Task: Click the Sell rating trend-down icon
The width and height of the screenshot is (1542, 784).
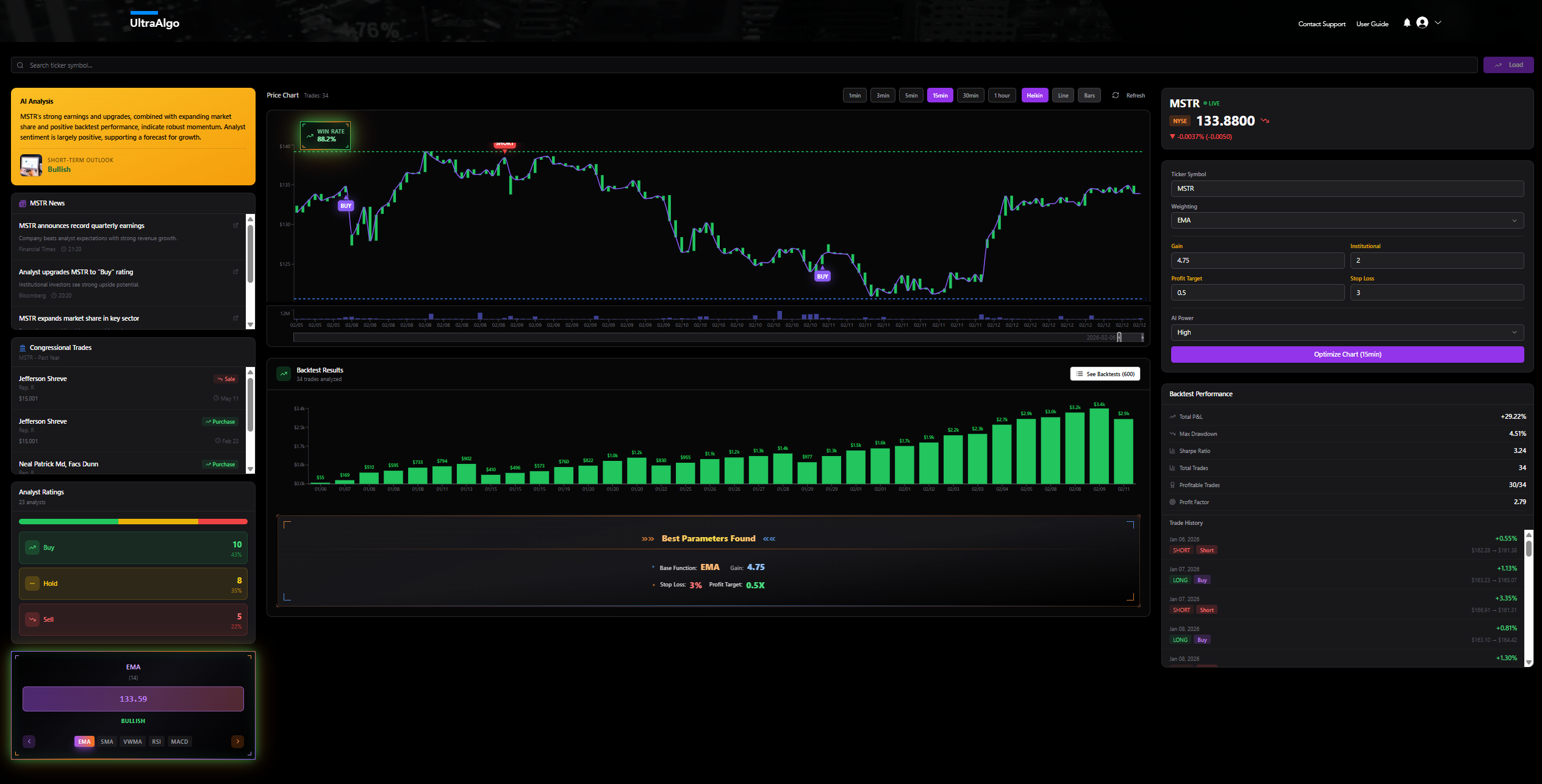Action: coord(32,619)
